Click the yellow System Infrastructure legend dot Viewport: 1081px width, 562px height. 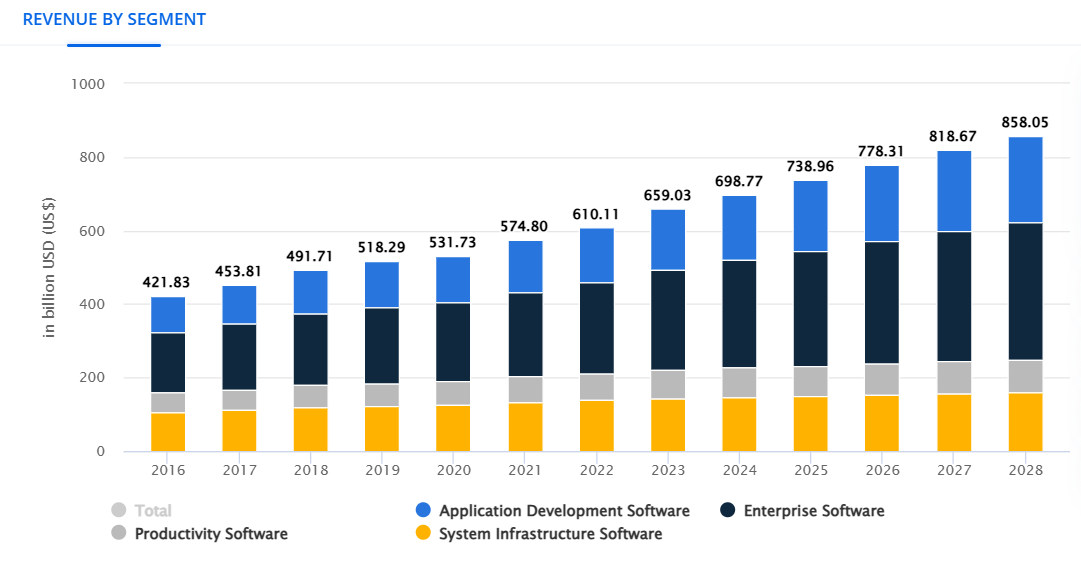pyautogui.click(x=422, y=534)
